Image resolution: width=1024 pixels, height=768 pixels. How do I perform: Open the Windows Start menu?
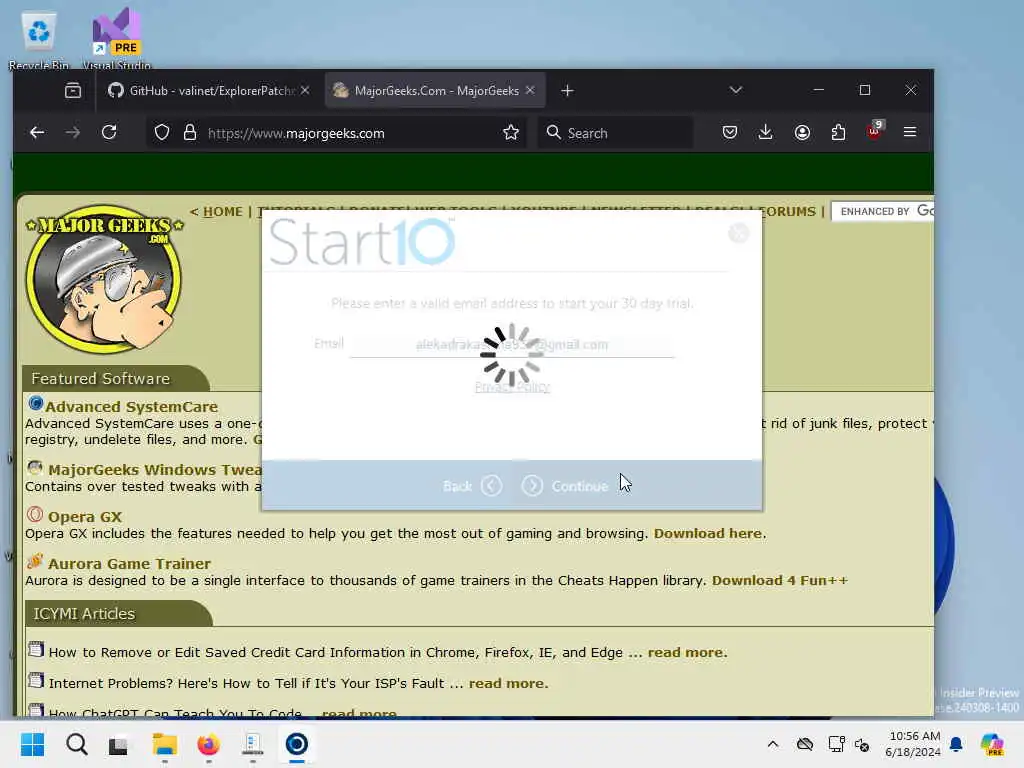coord(32,744)
